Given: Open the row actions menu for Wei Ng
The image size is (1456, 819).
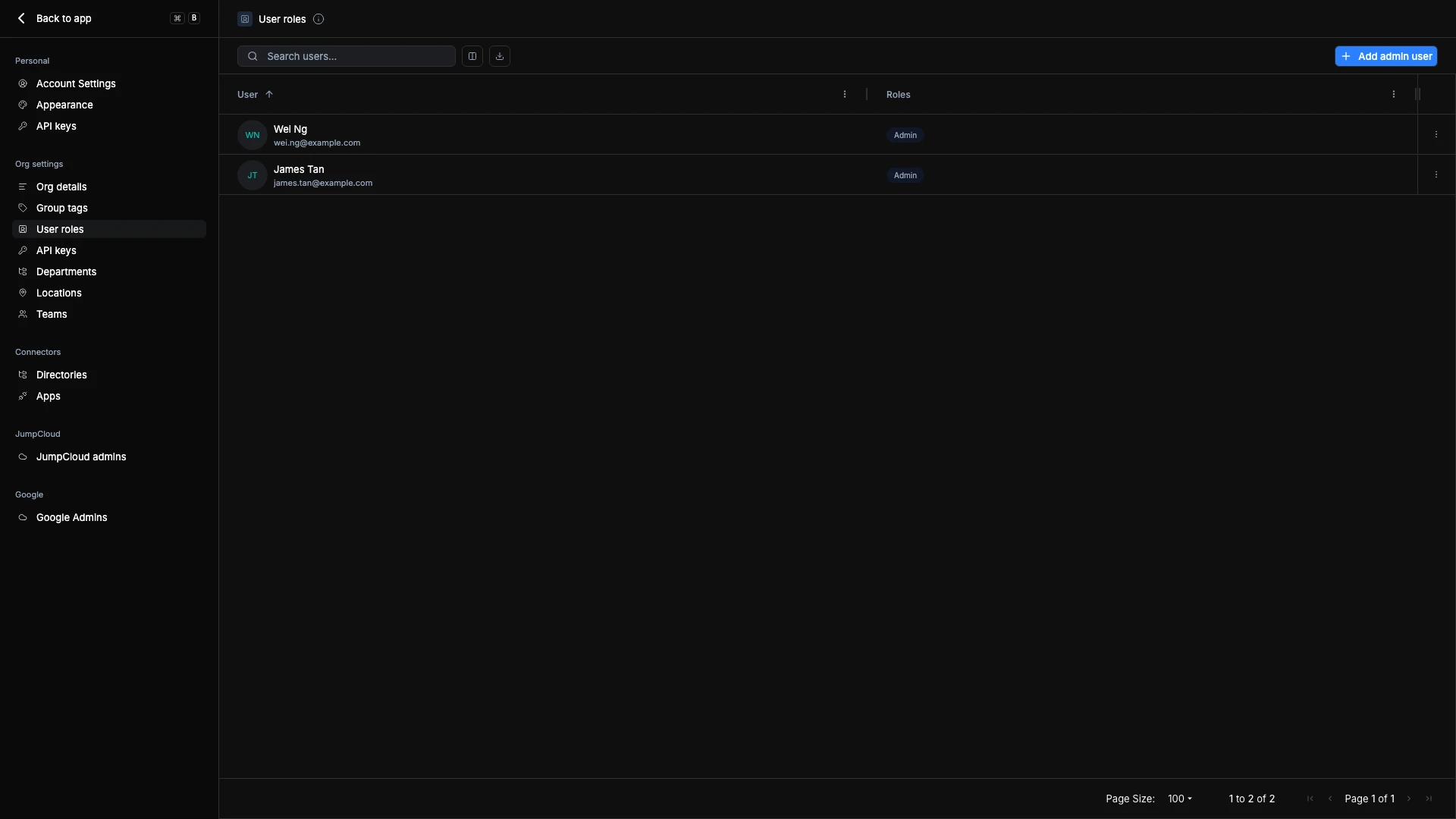Looking at the screenshot, I should (x=1436, y=135).
